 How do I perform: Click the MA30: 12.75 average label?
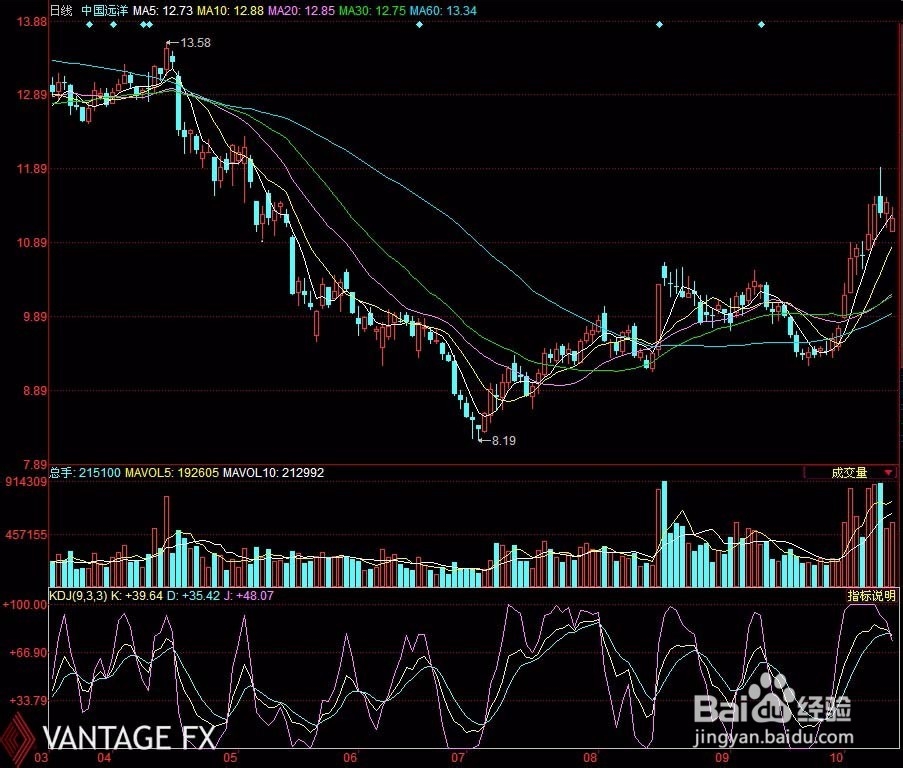coord(372,10)
